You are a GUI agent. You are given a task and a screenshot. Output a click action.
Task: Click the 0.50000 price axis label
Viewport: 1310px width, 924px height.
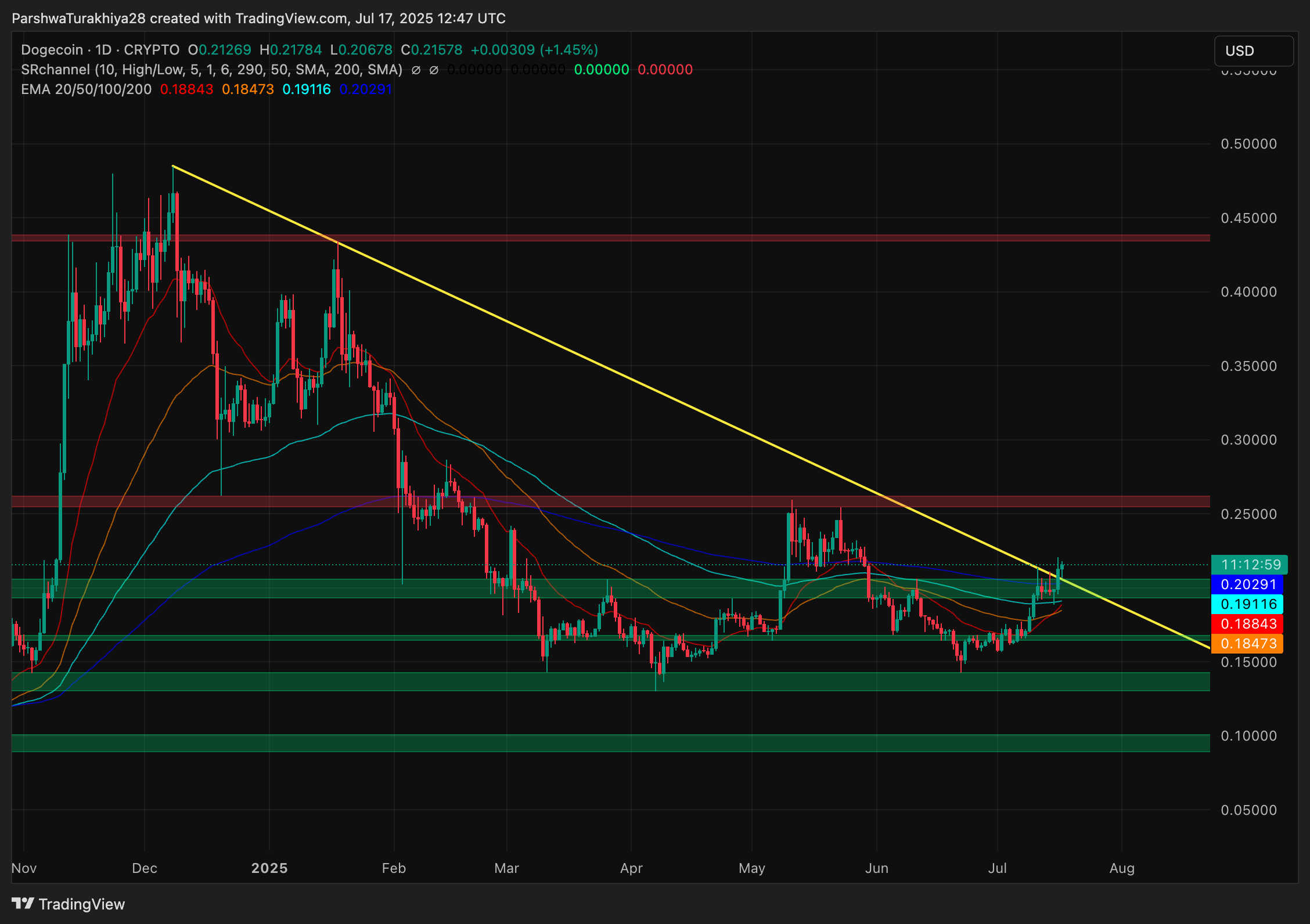click(1249, 144)
